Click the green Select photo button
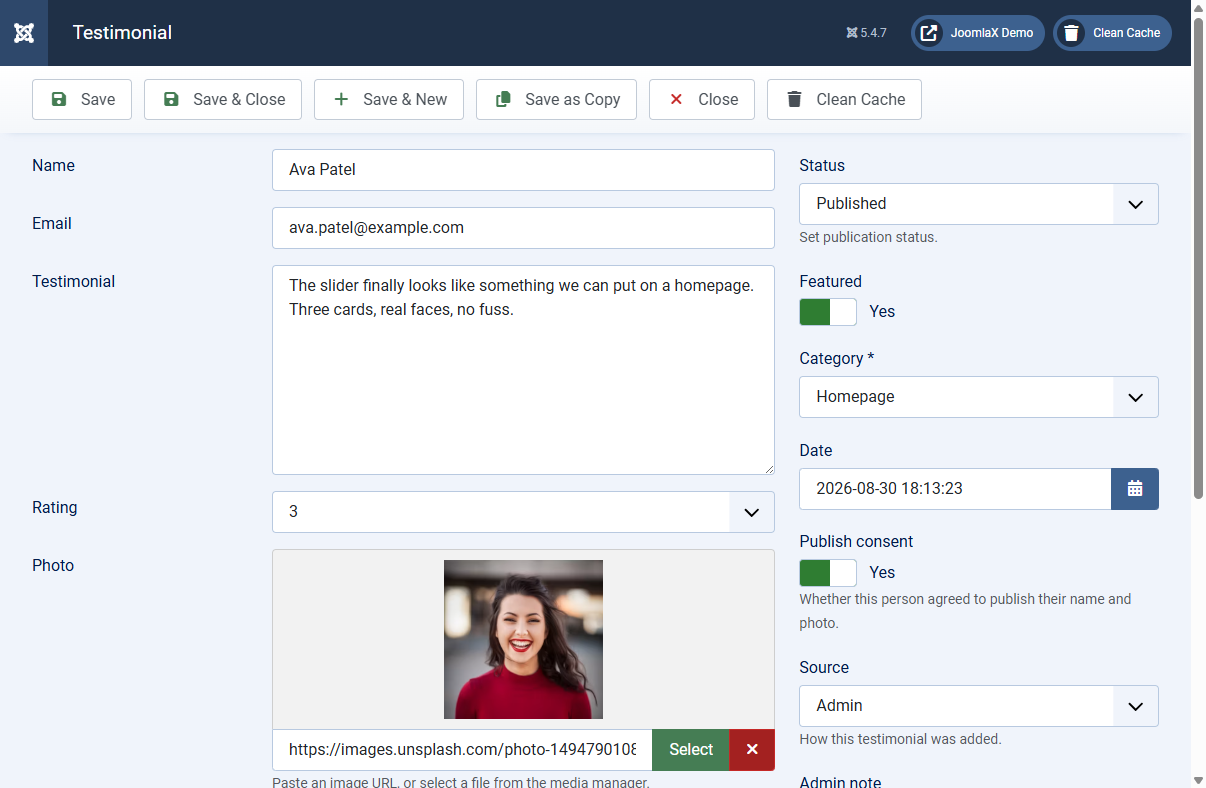 pos(691,750)
